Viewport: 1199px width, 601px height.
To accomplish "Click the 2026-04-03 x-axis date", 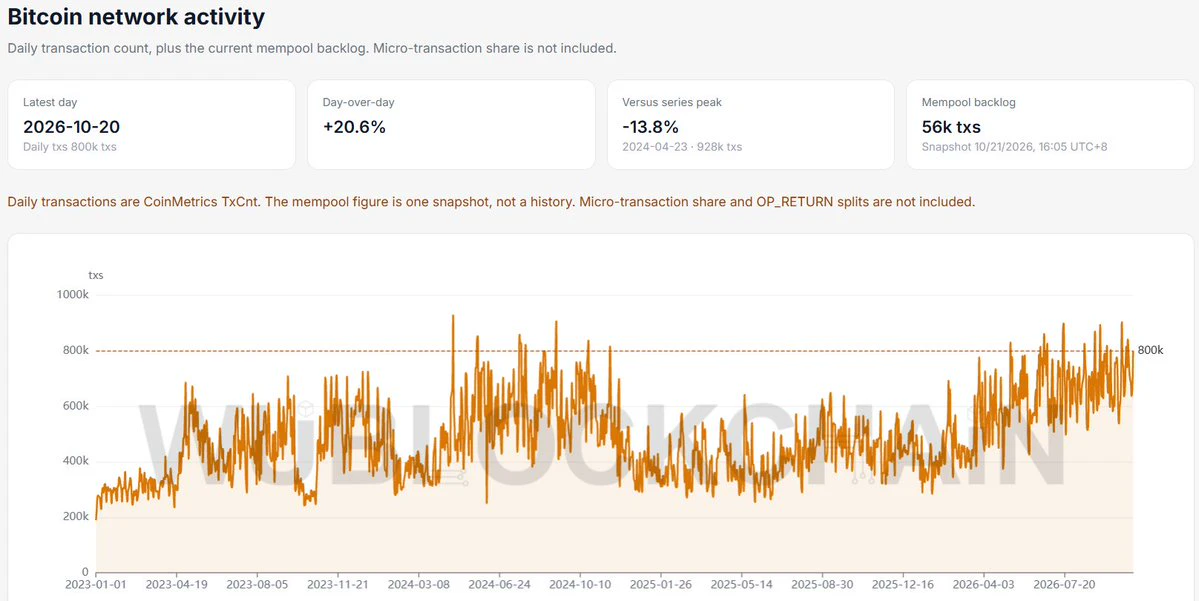I will 983,585.
